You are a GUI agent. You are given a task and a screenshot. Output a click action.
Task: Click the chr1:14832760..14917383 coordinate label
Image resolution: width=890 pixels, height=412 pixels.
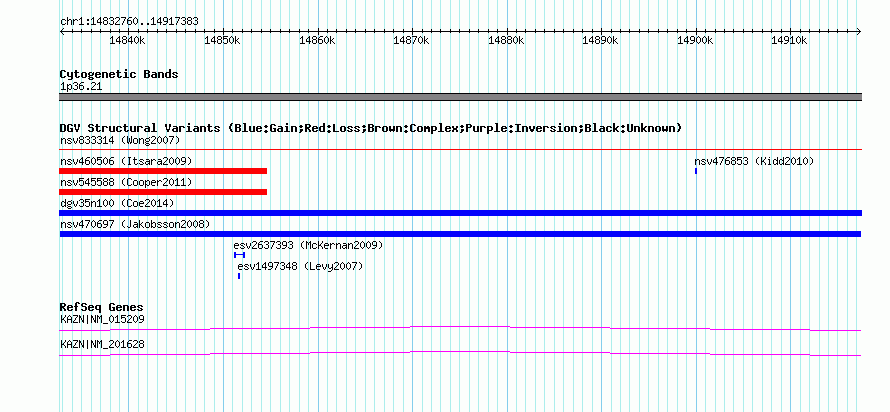pos(129,22)
